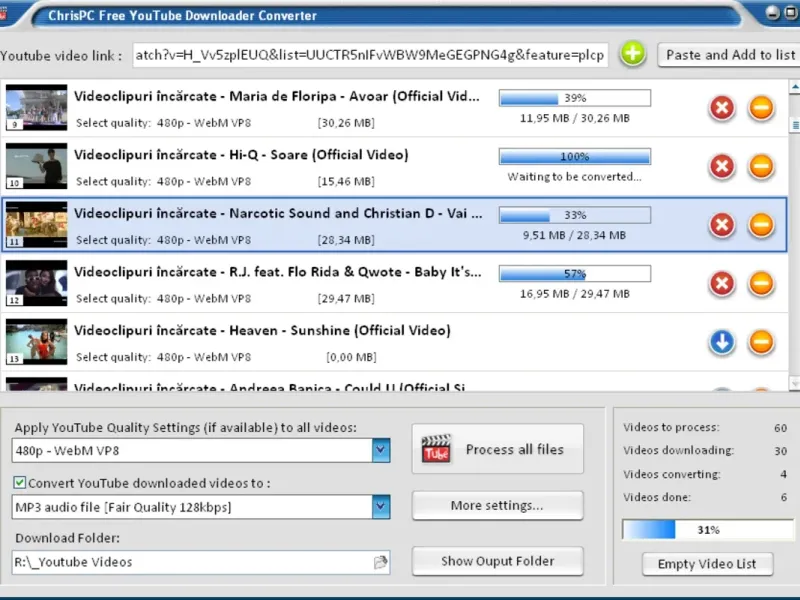The image size is (800, 600).
Task: Open the 480p WebM VP8 quality dropdown
Action: tap(381, 451)
